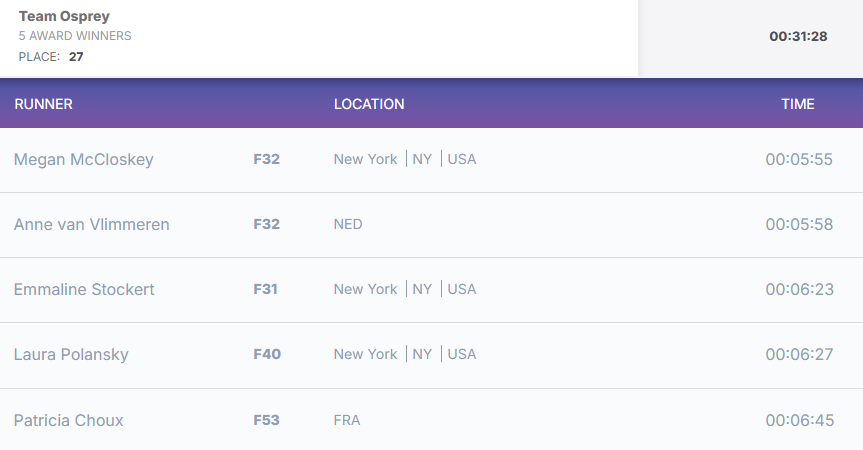This screenshot has width=863, height=450.
Task: Select Emmaline Stockert's time 00:06:23
Action: click(x=800, y=289)
